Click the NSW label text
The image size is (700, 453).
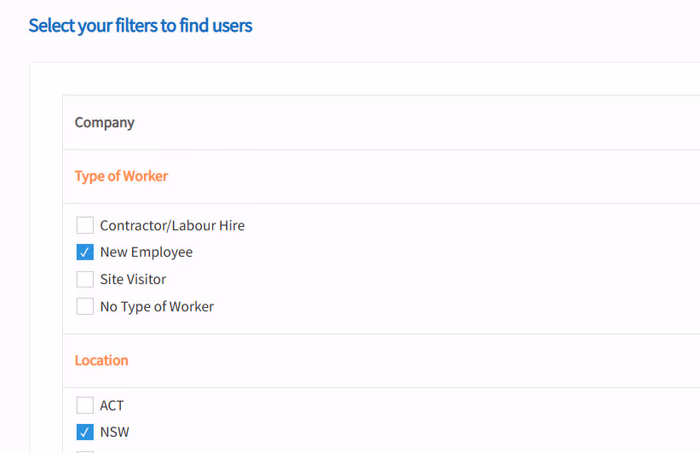(x=115, y=432)
